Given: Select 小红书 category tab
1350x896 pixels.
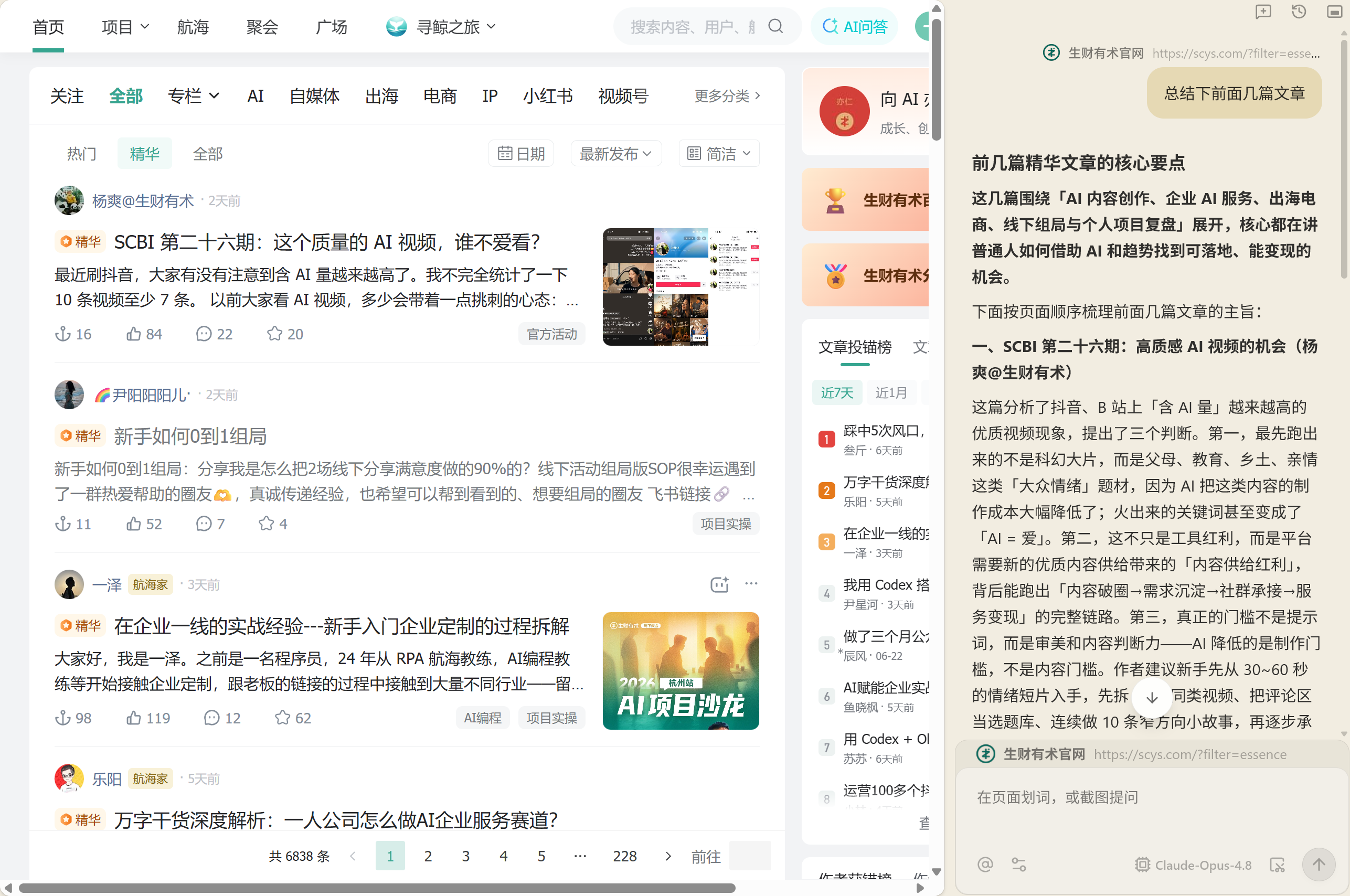Looking at the screenshot, I should tap(548, 96).
